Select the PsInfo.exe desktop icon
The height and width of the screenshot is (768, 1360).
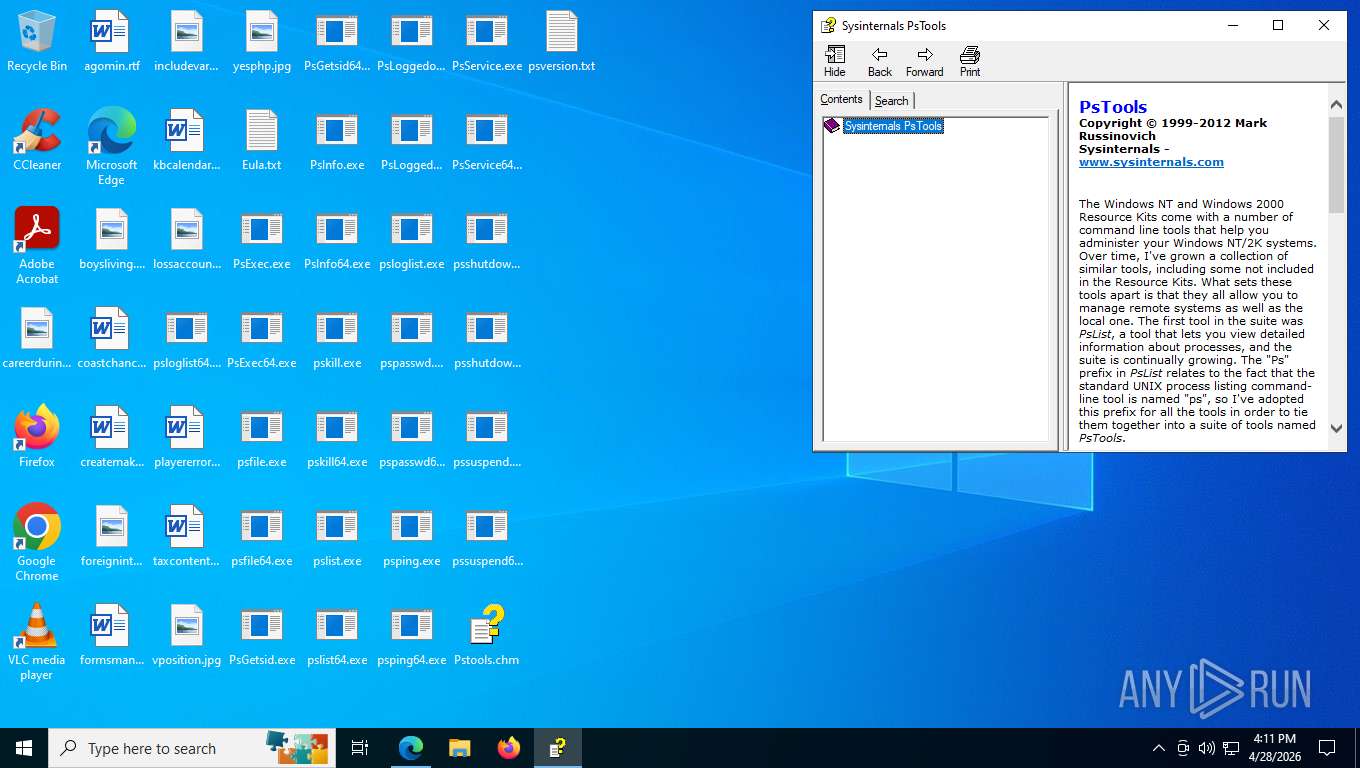coord(337,141)
